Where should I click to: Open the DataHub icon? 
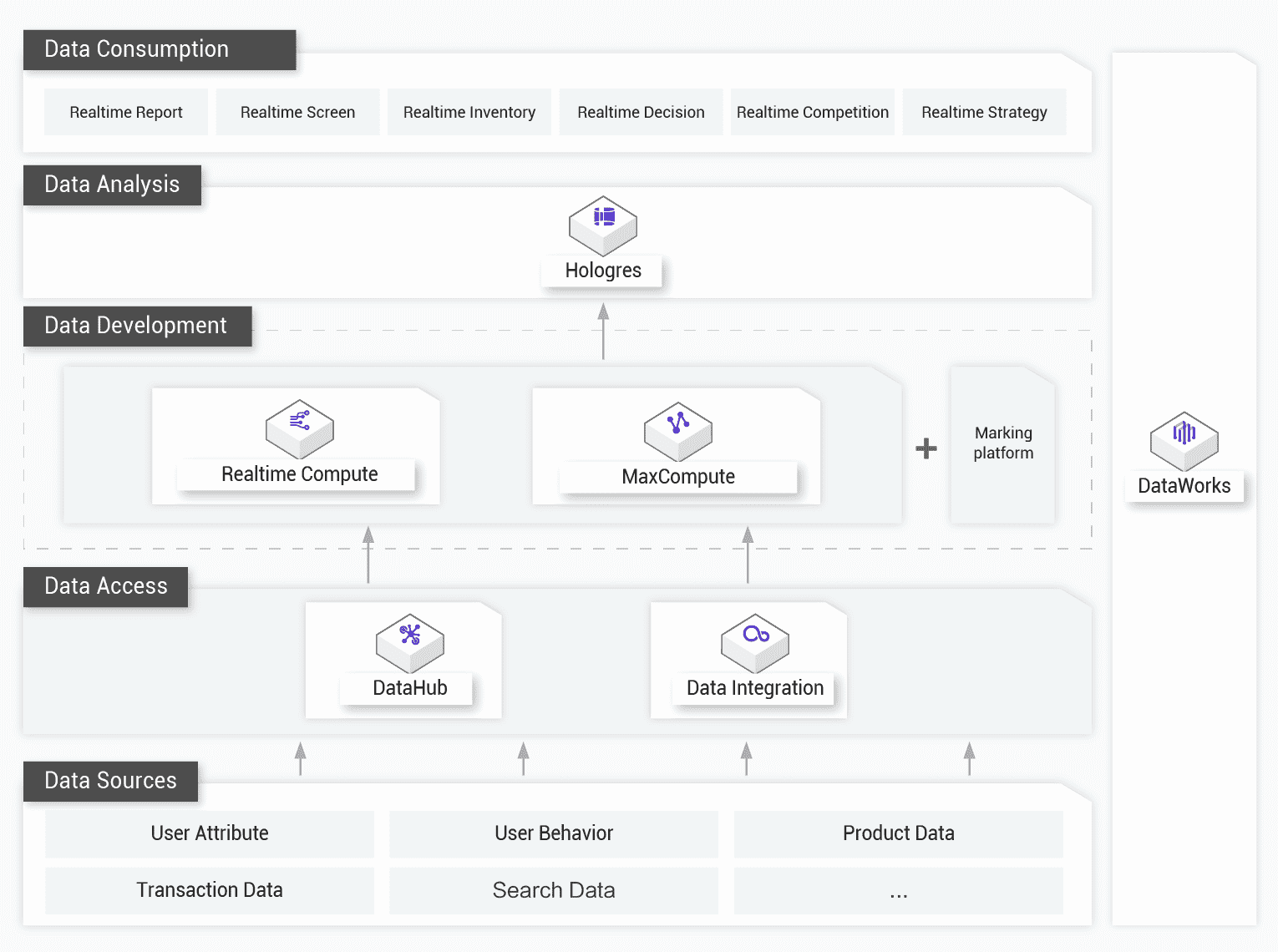(410, 643)
